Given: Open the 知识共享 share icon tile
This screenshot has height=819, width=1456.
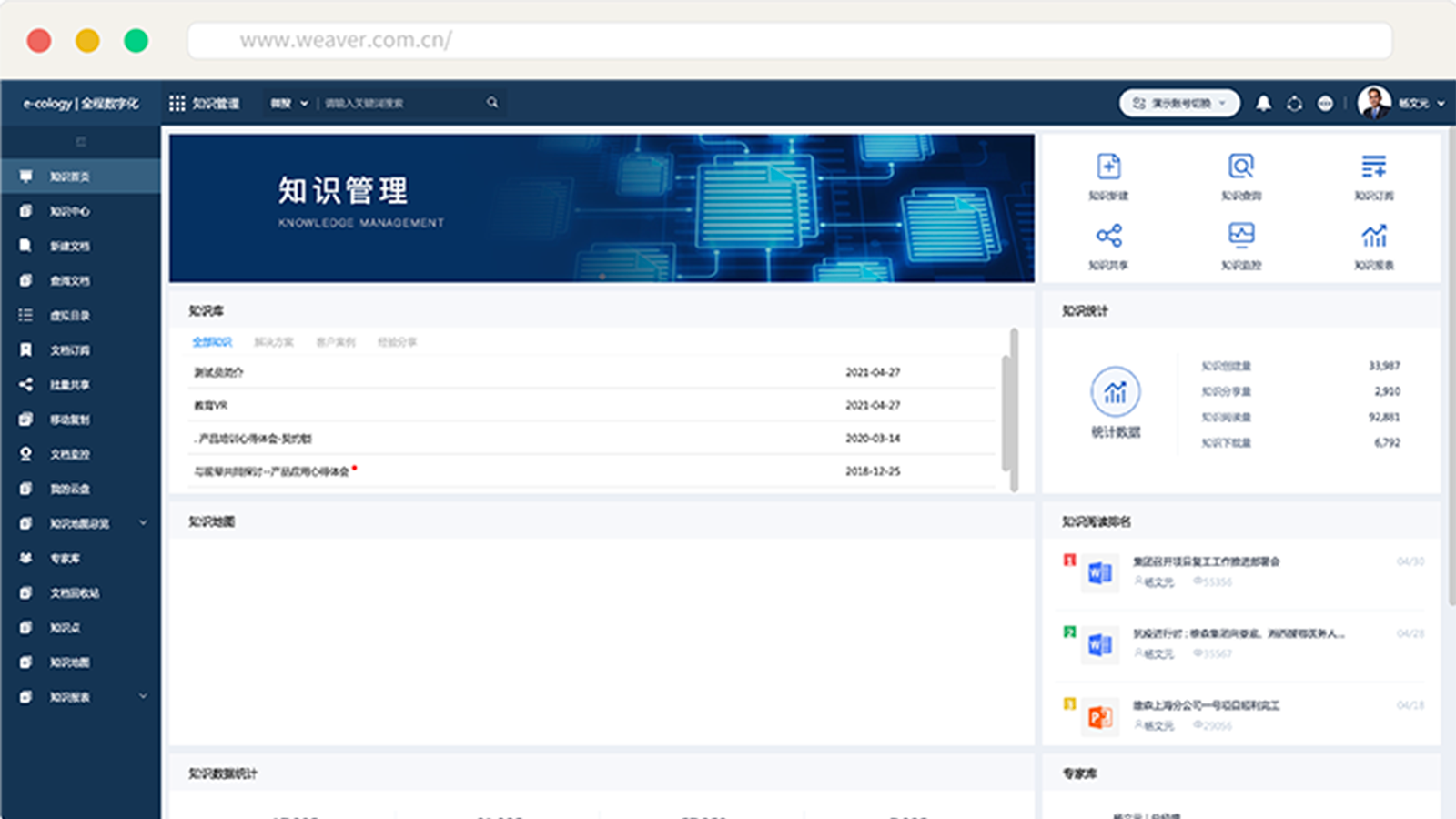Looking at the screenshot, I should point(1108,237).
